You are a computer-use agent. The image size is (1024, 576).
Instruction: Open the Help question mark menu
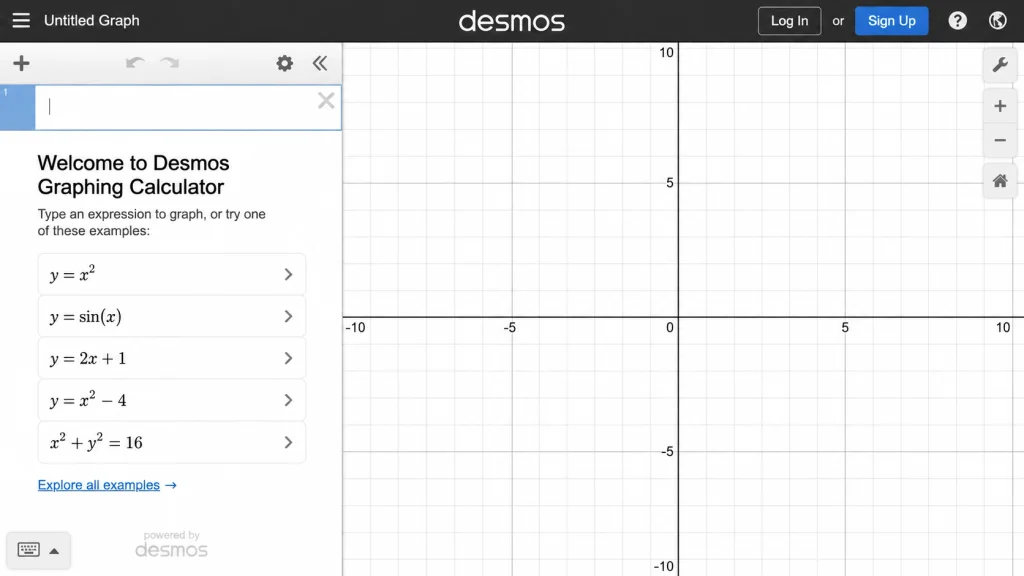(x=957, y=21)
